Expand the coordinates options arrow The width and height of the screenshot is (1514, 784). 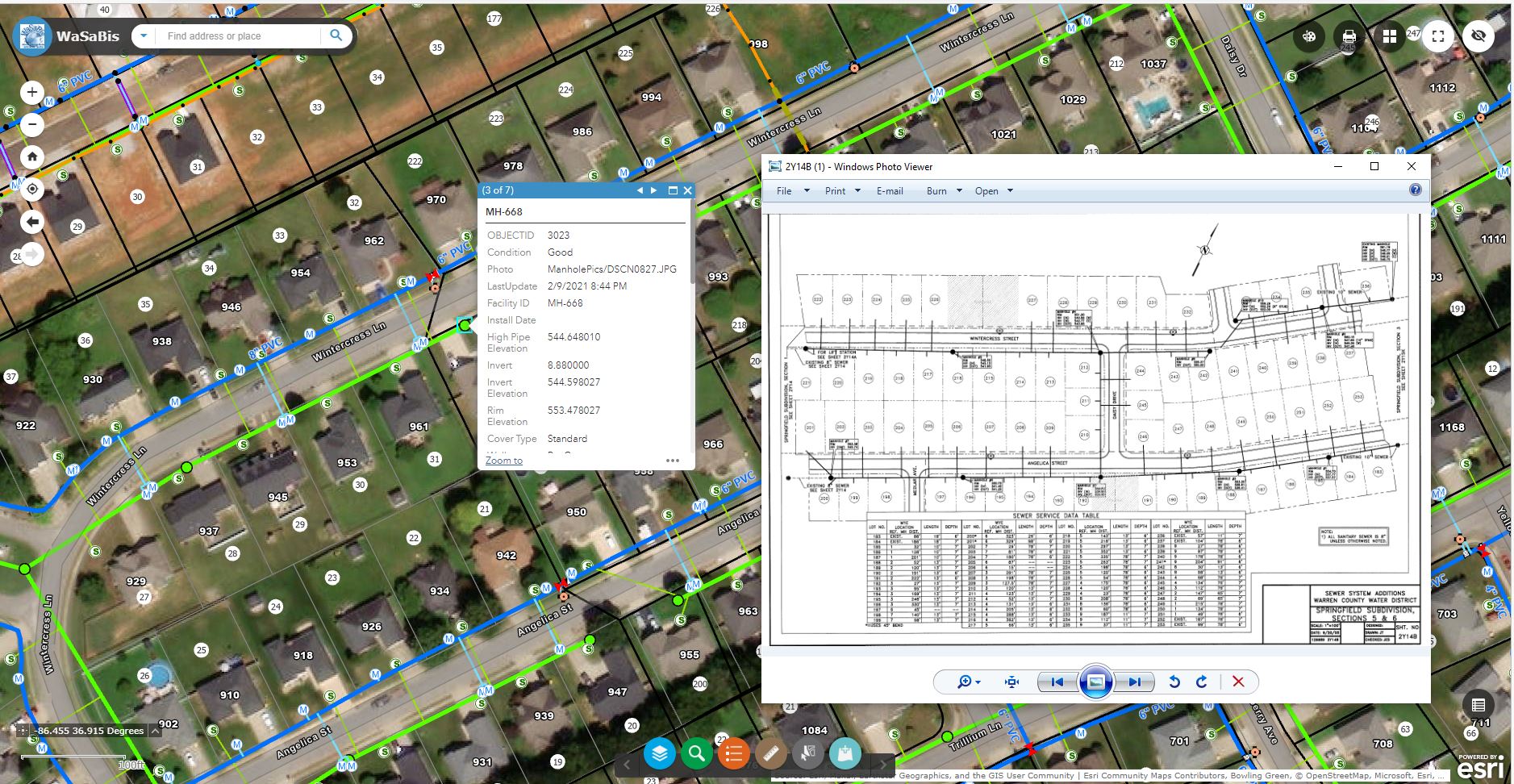pyautogui.click(x=155, y=731)
